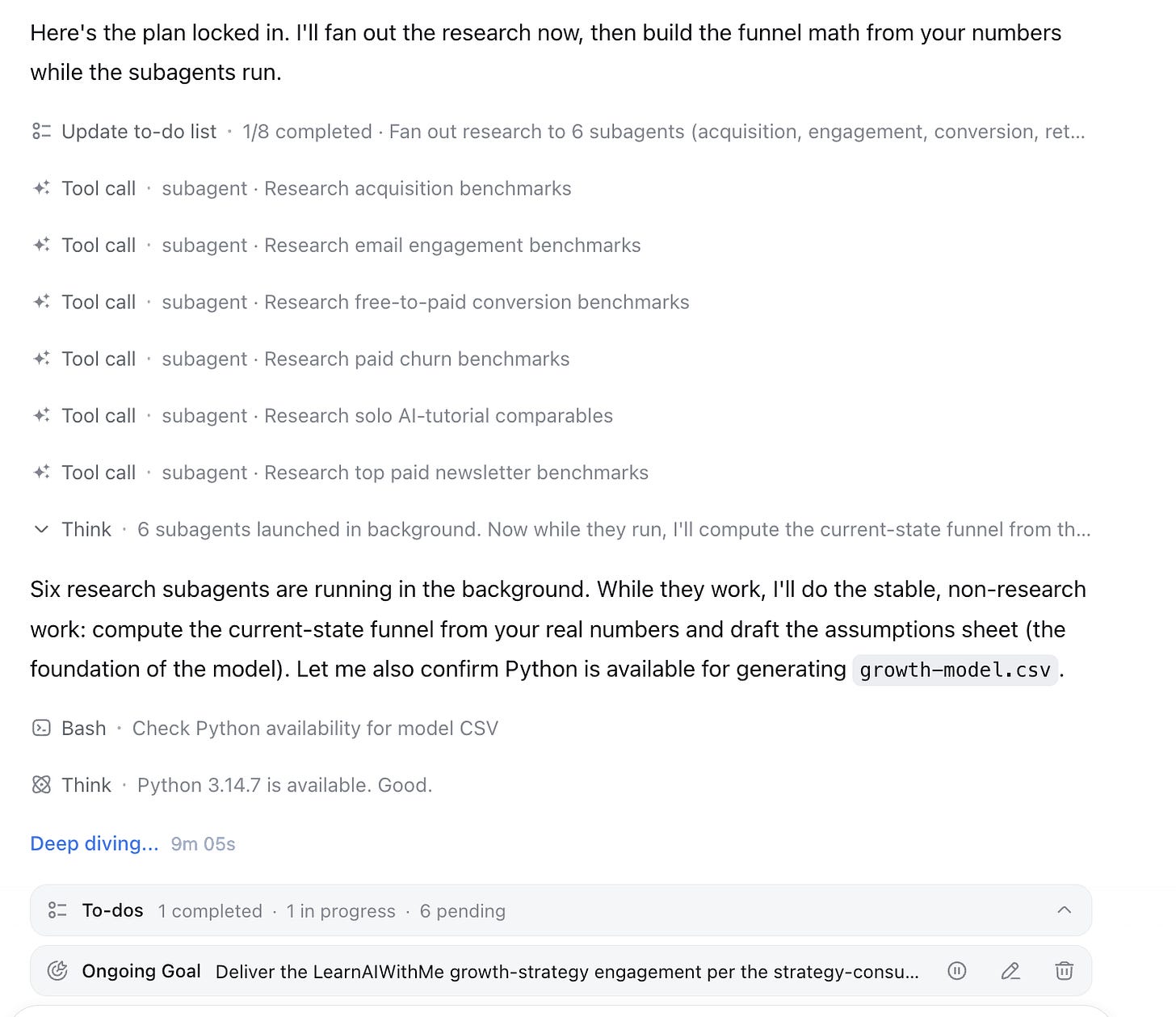The width and height of the screenshot is (1176, 1017).
Task: Delete the Ongoing Goal via trash icon
Action: pos(1064,971)
